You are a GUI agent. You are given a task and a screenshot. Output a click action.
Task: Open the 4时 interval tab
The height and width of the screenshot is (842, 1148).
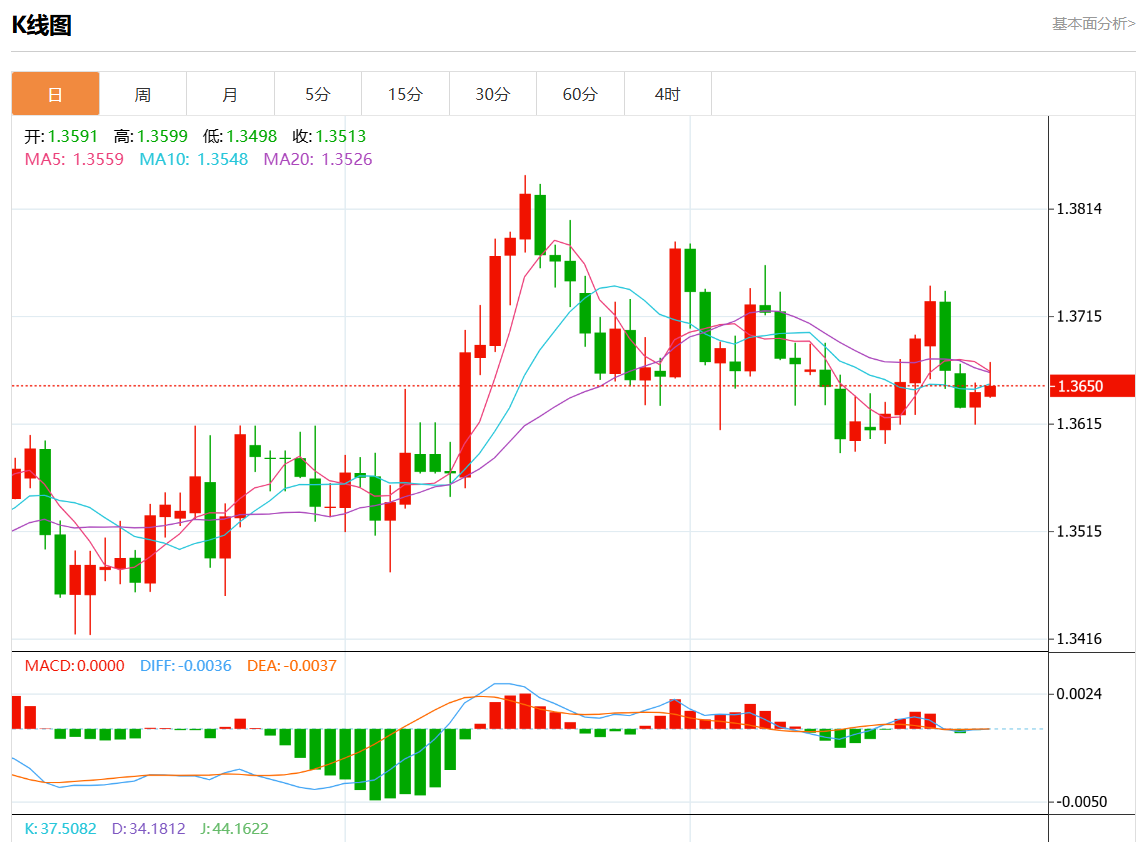(x=668, y=94)
